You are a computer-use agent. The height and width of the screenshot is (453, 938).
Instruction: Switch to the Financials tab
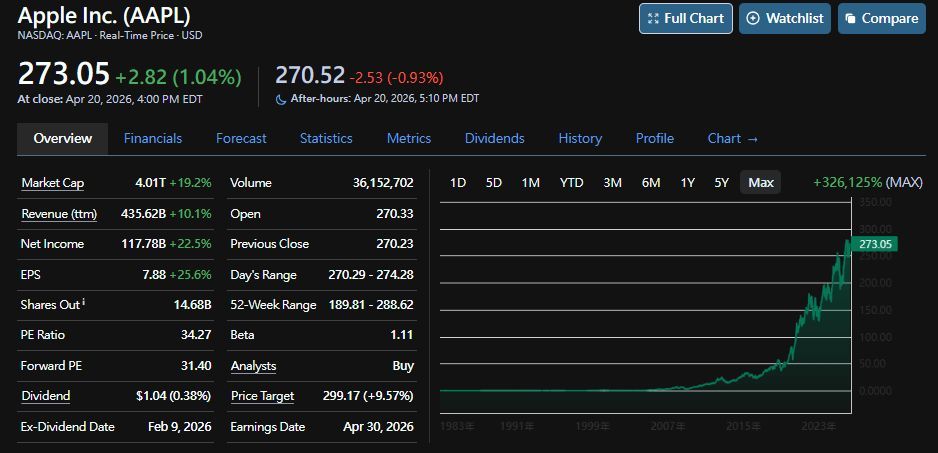point(152,138)
